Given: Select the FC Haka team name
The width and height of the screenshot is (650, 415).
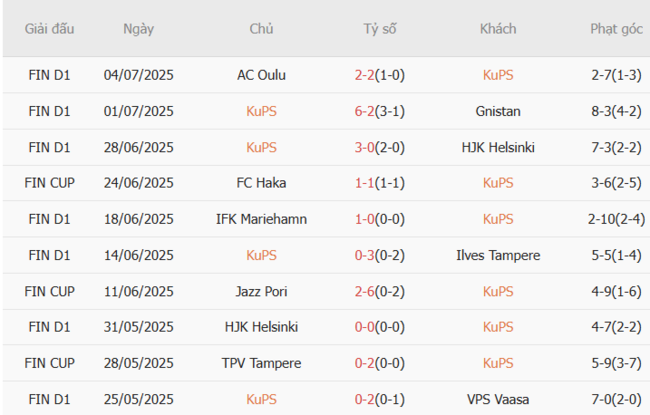Looking at the screenshot, I should (262, 183).
